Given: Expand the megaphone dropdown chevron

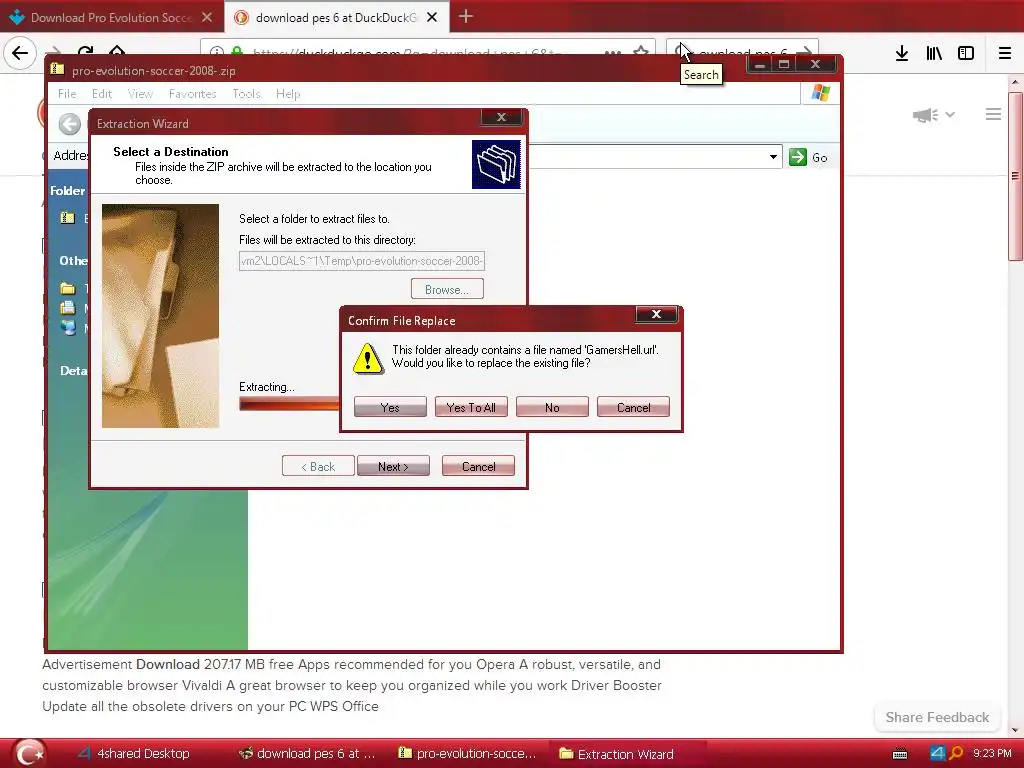Looking at the screenshot, I should [950, 115].
